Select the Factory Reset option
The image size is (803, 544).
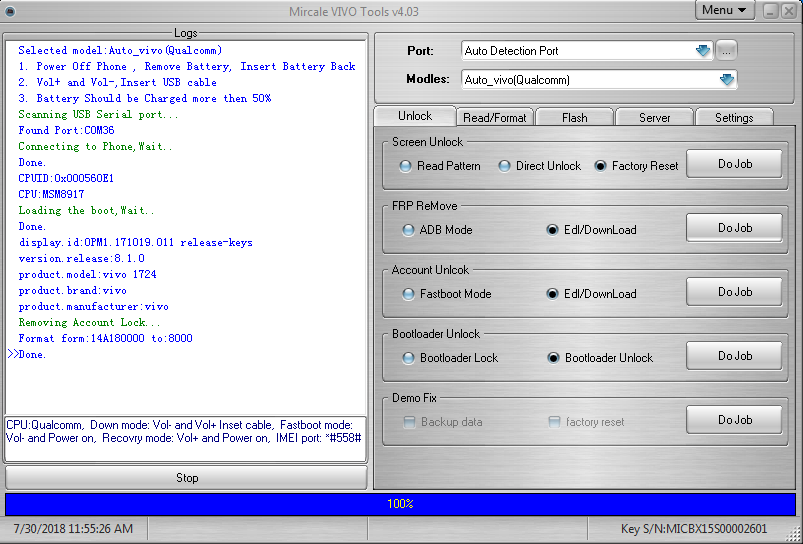636,166
